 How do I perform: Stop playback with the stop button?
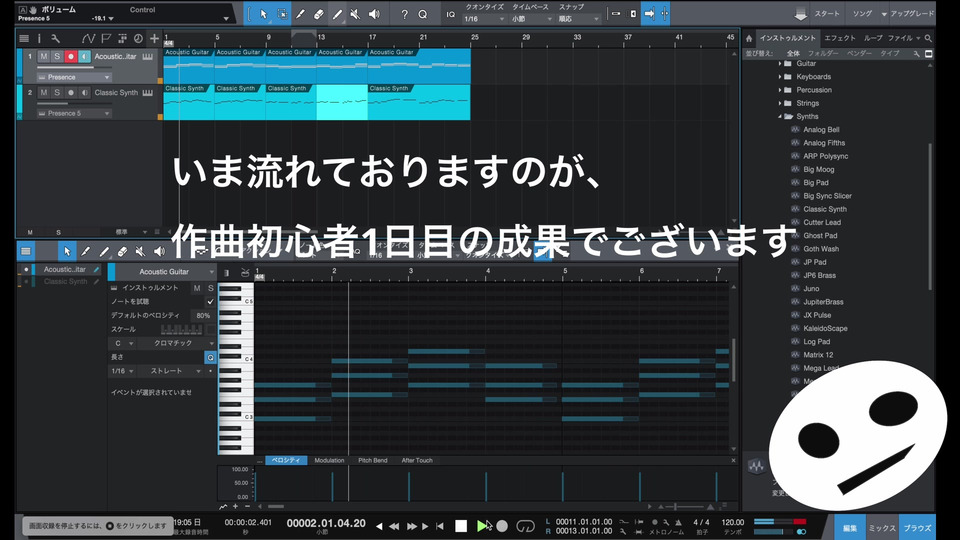(x=461, y=526)
